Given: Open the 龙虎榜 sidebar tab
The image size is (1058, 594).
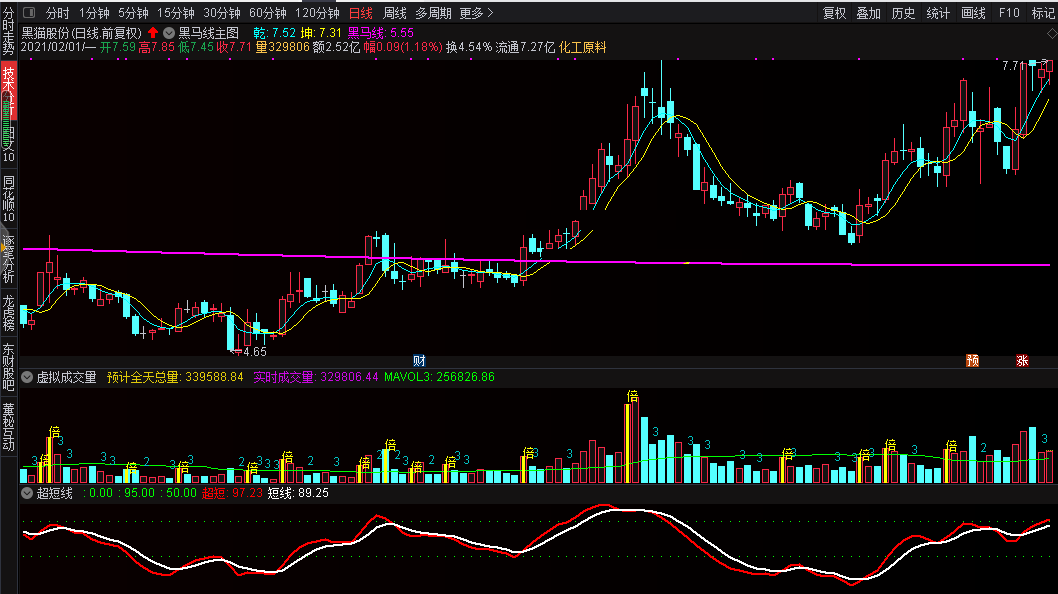Looking at the screenshot, I should click(8, 313).
